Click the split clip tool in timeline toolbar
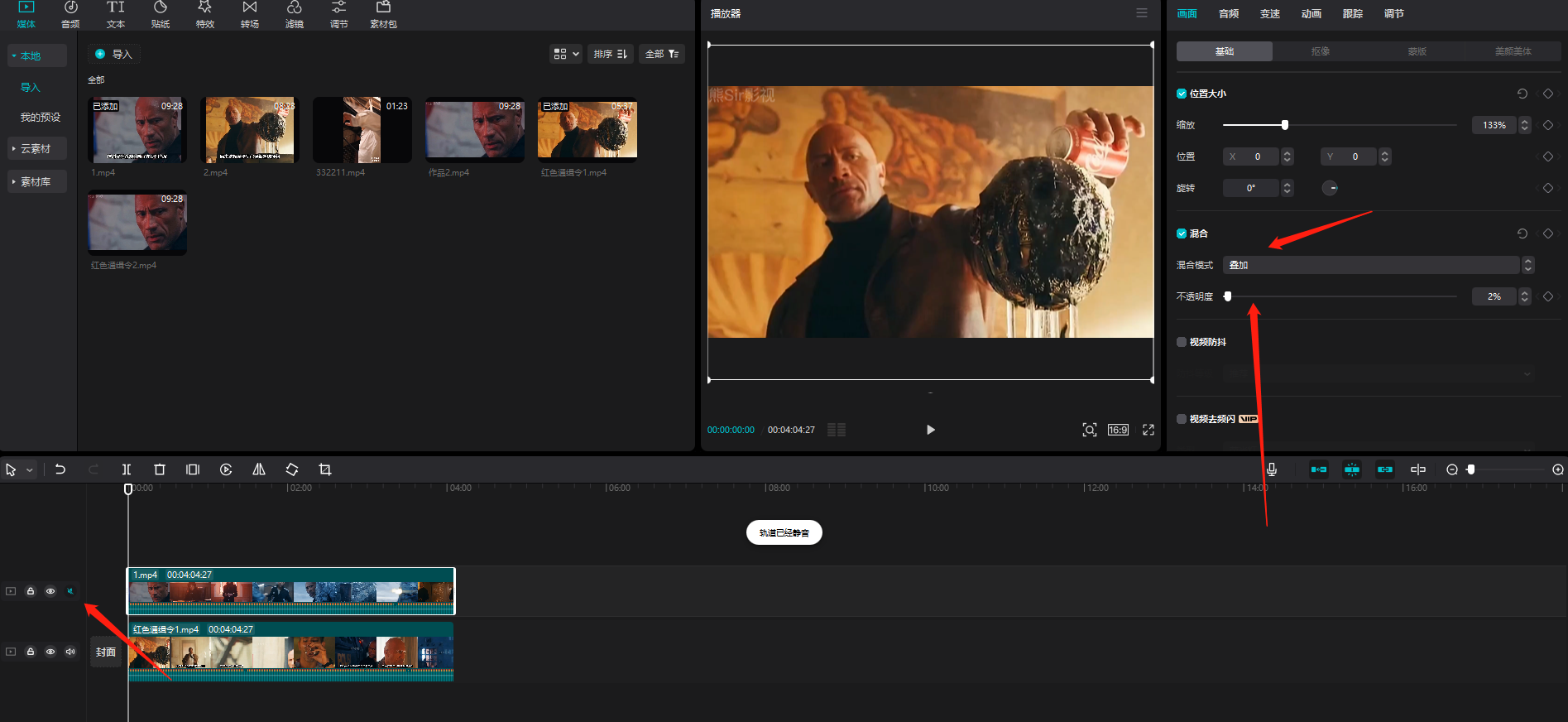The image size is (1568, 722). (127, 469)
